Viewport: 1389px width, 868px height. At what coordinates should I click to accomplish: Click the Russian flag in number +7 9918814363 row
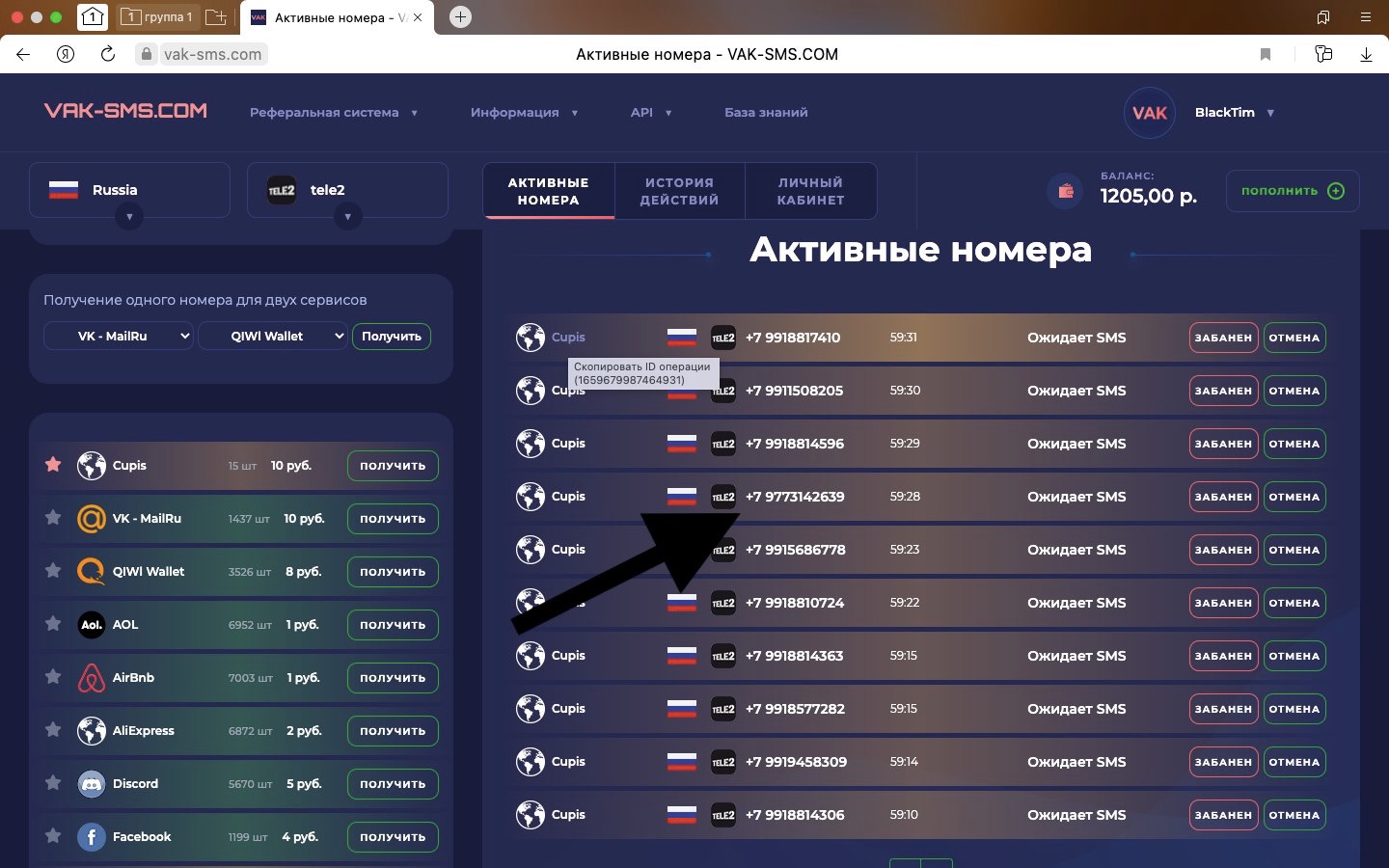click(x=682, y=656)
